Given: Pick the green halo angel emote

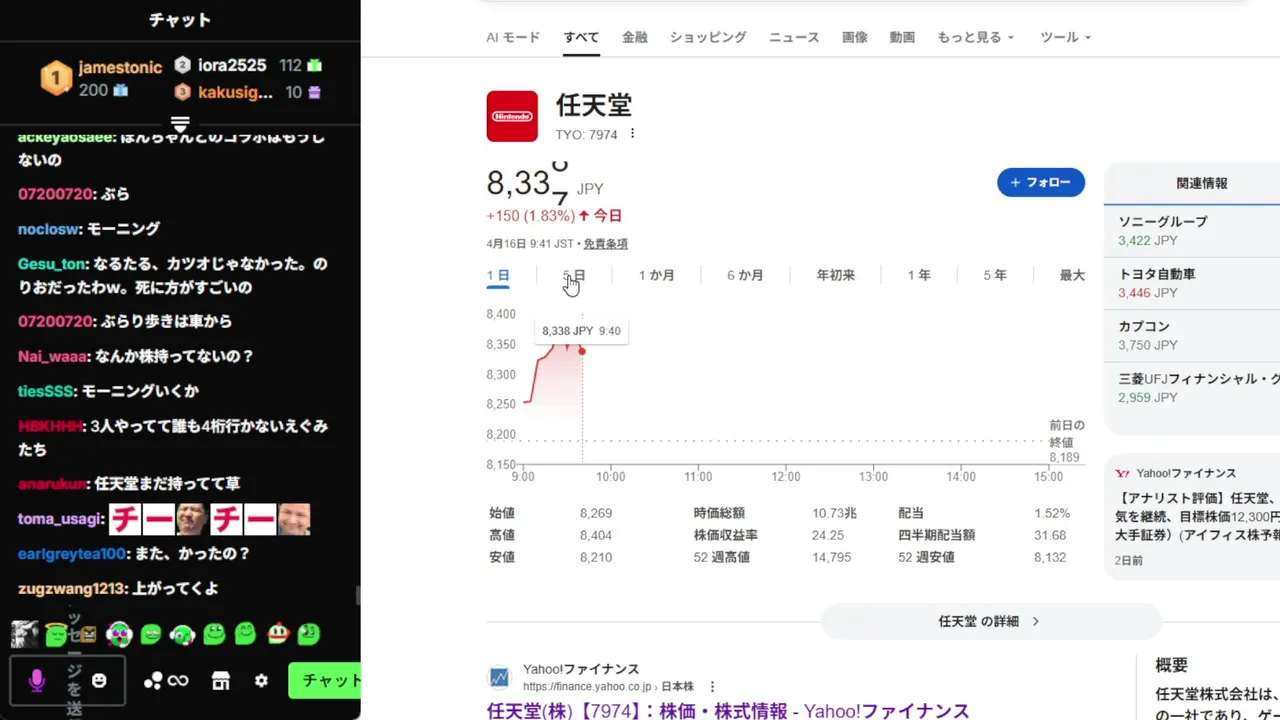Looking at the screenshot, I should pos(56,633).
